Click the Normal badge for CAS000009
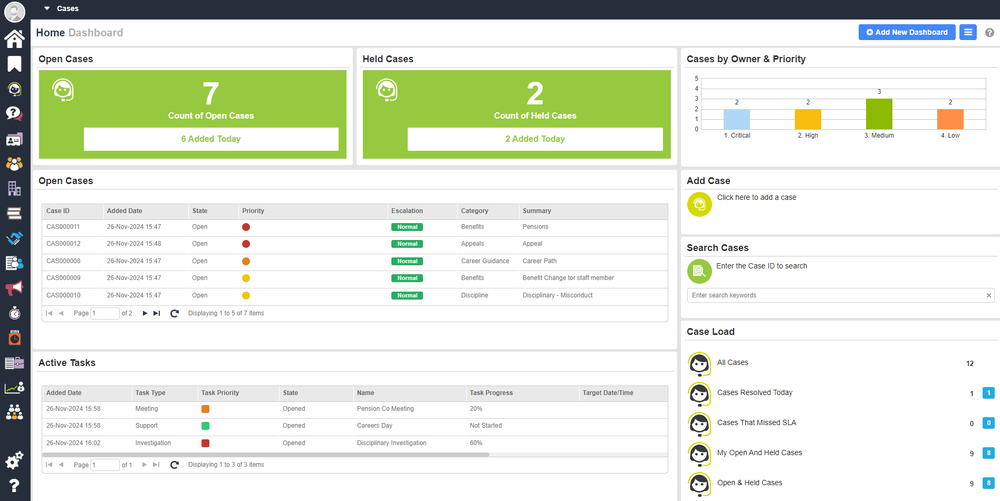 tap(407, 279)
